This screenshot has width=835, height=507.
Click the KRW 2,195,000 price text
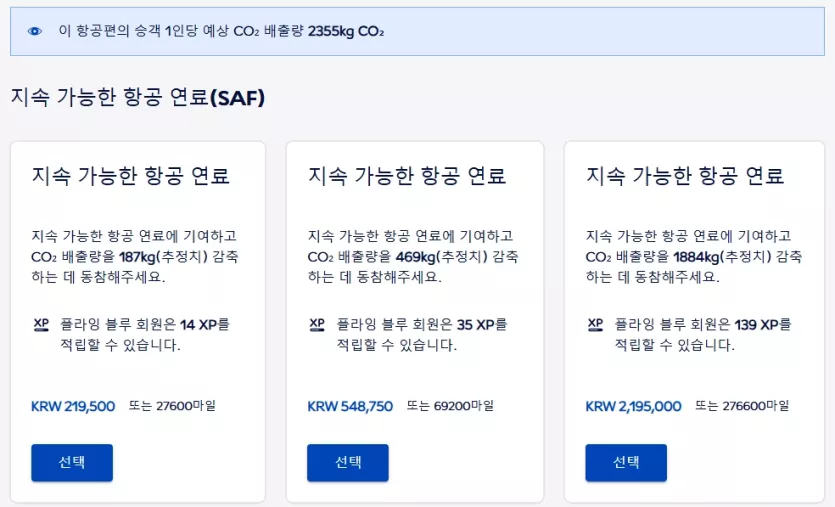pyautogui.click(x=633, y=406)
